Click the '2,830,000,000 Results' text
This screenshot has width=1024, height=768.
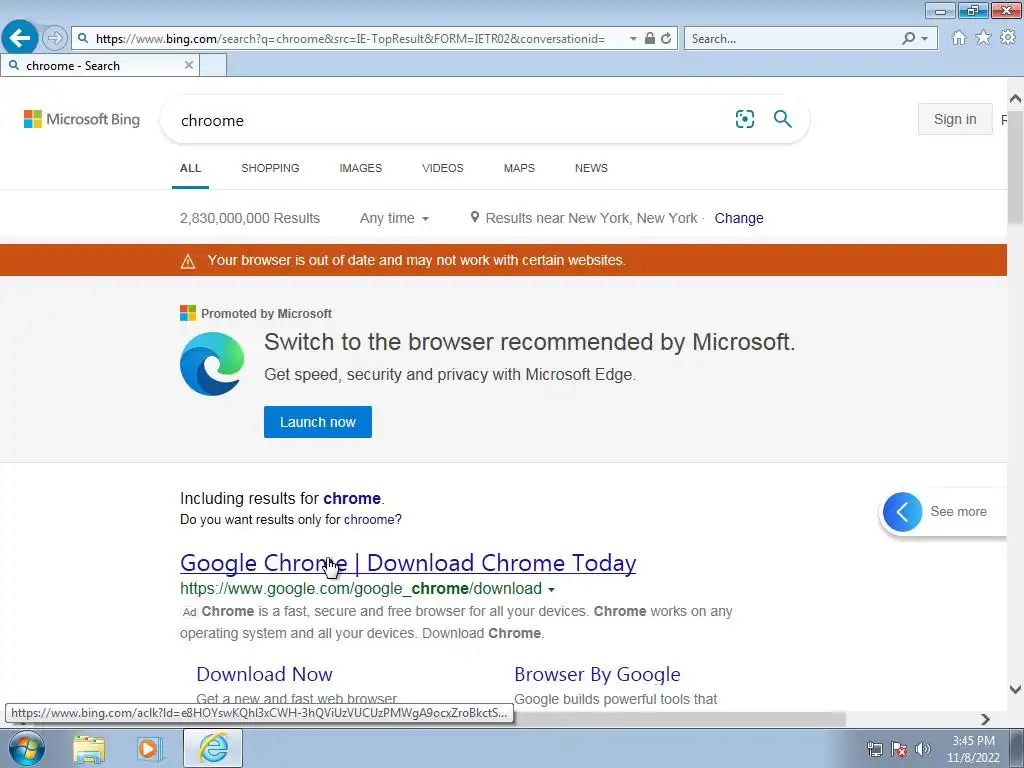click(x=249, y=218)
